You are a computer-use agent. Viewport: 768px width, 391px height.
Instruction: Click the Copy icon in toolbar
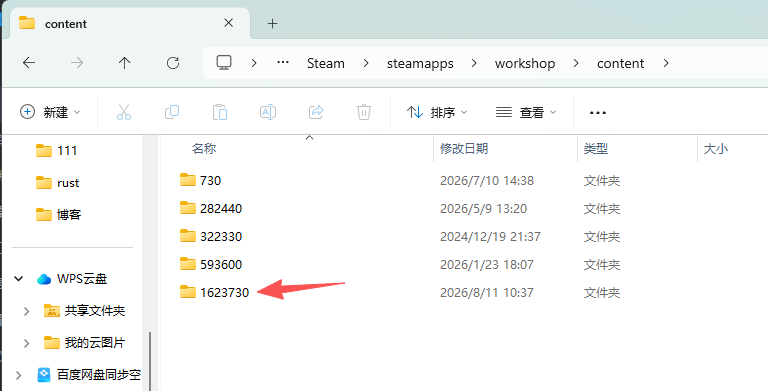pos(172,112)
